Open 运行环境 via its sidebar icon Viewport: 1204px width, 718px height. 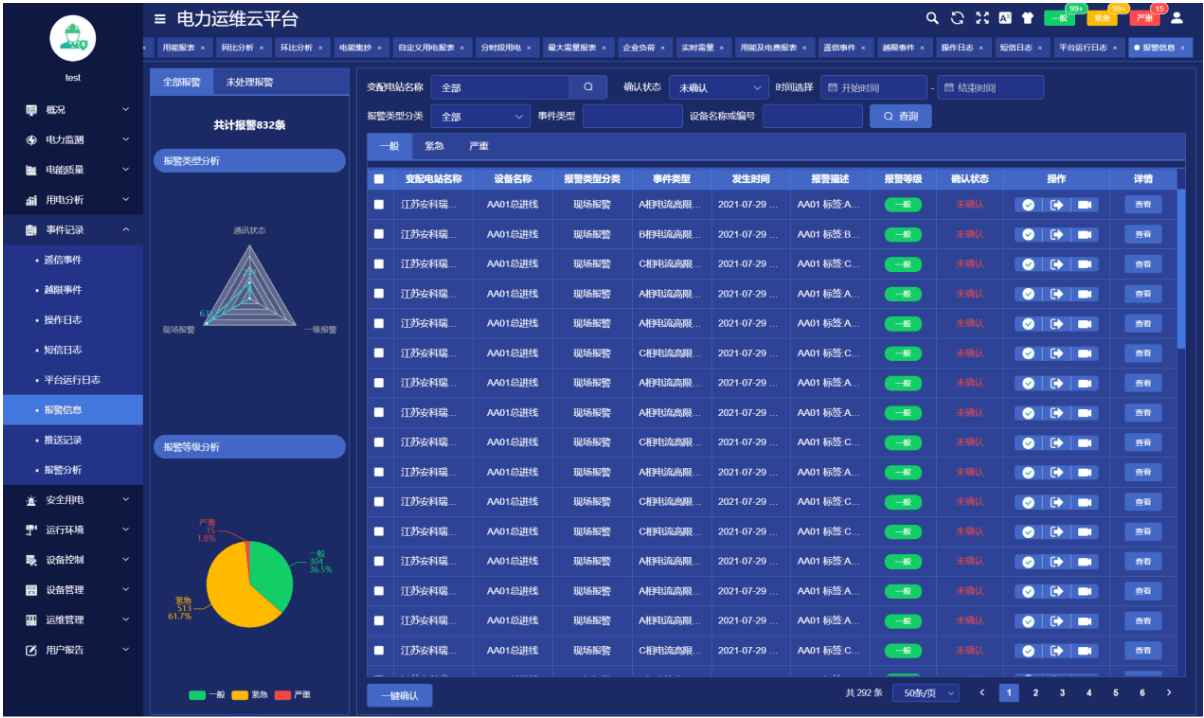tap(31, 530)
